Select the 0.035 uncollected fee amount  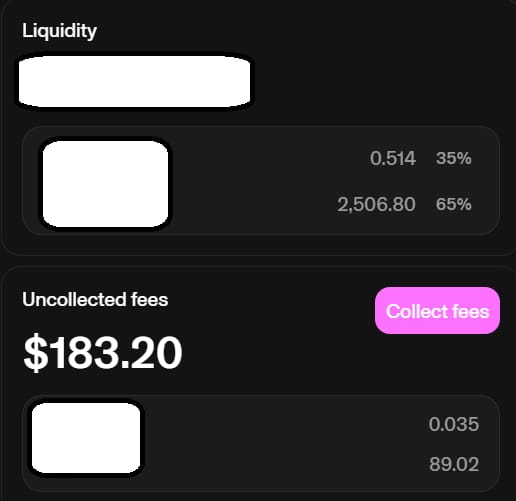point(454,424)
